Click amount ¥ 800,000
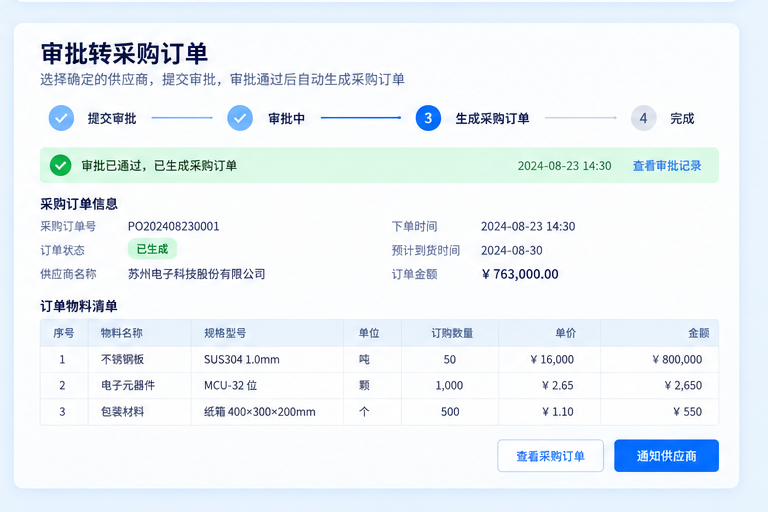Viewport: 768px width, 512px height. pyautogui.click(x=677, y=360)
